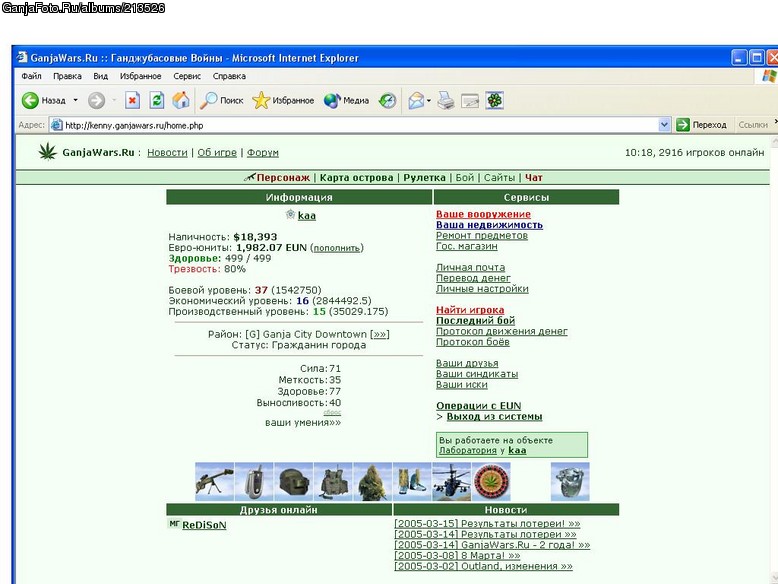
Task: Open Ваша недвижимость link
Action: tap(489, 225)
